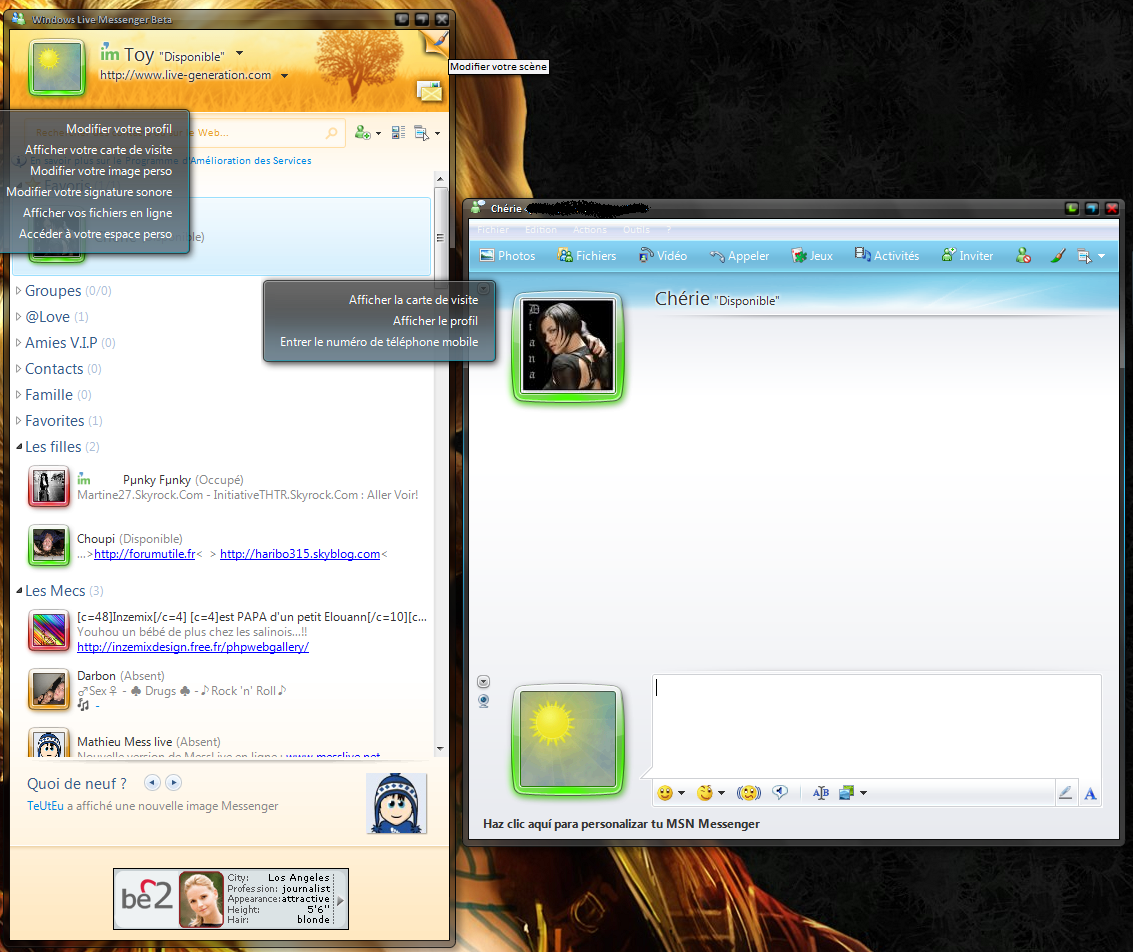Expand the @Love group
The image size is (1133, 952).
pos(19,316)
